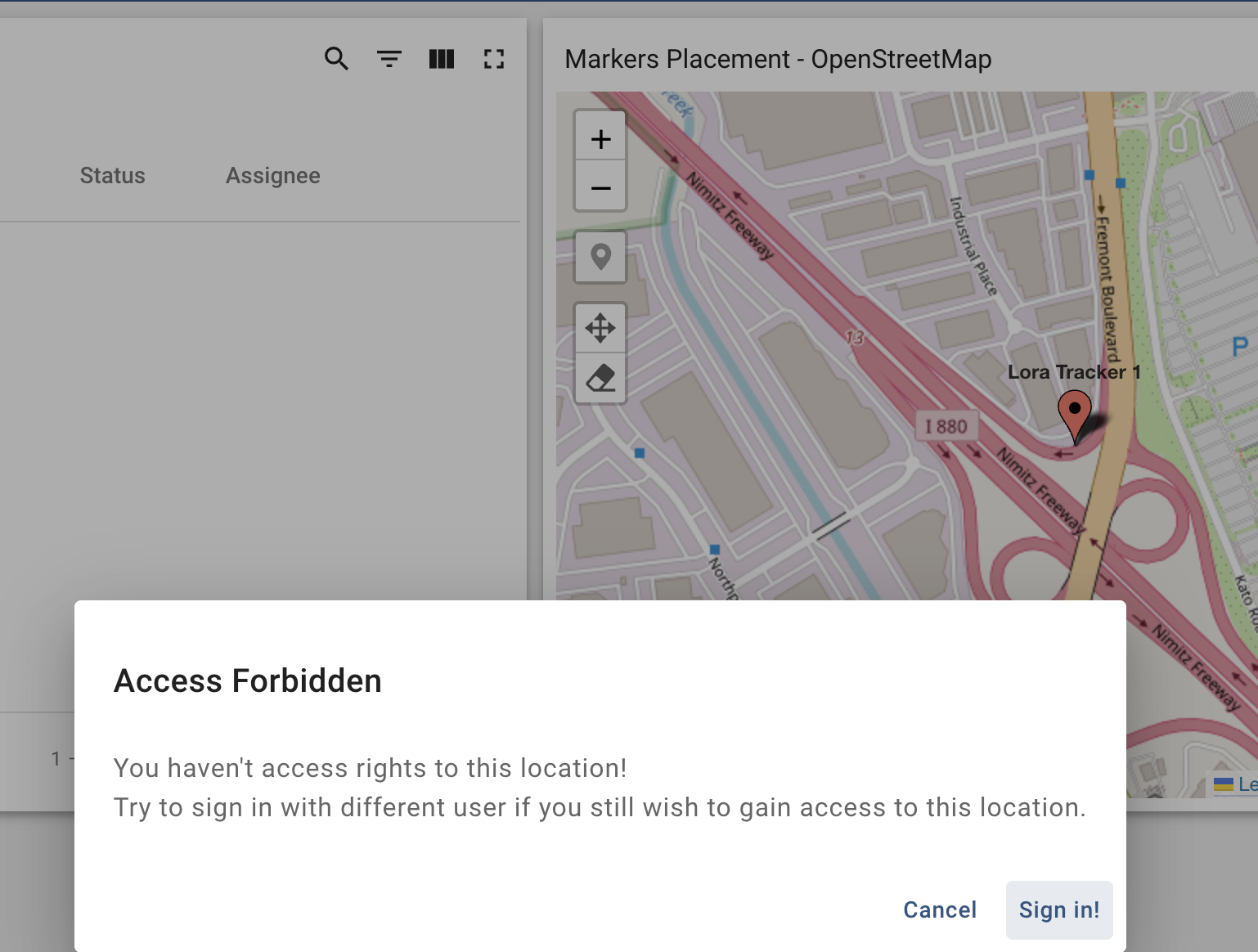Select the map pan tool

pos(600,326)
